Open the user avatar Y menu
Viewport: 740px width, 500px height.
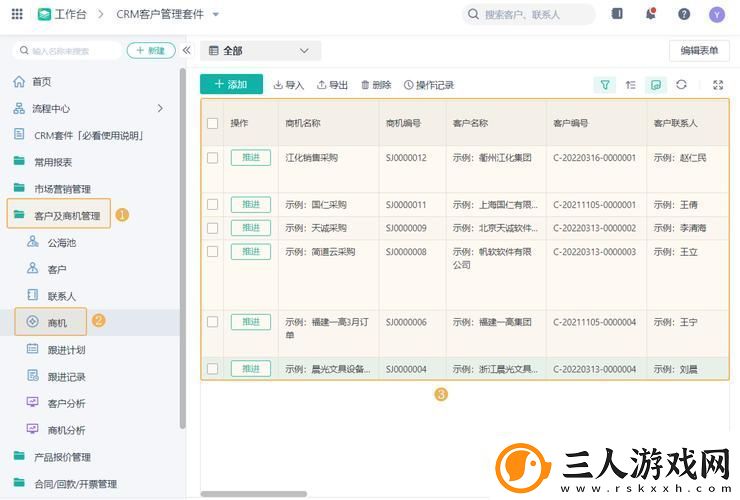(717, 15)
